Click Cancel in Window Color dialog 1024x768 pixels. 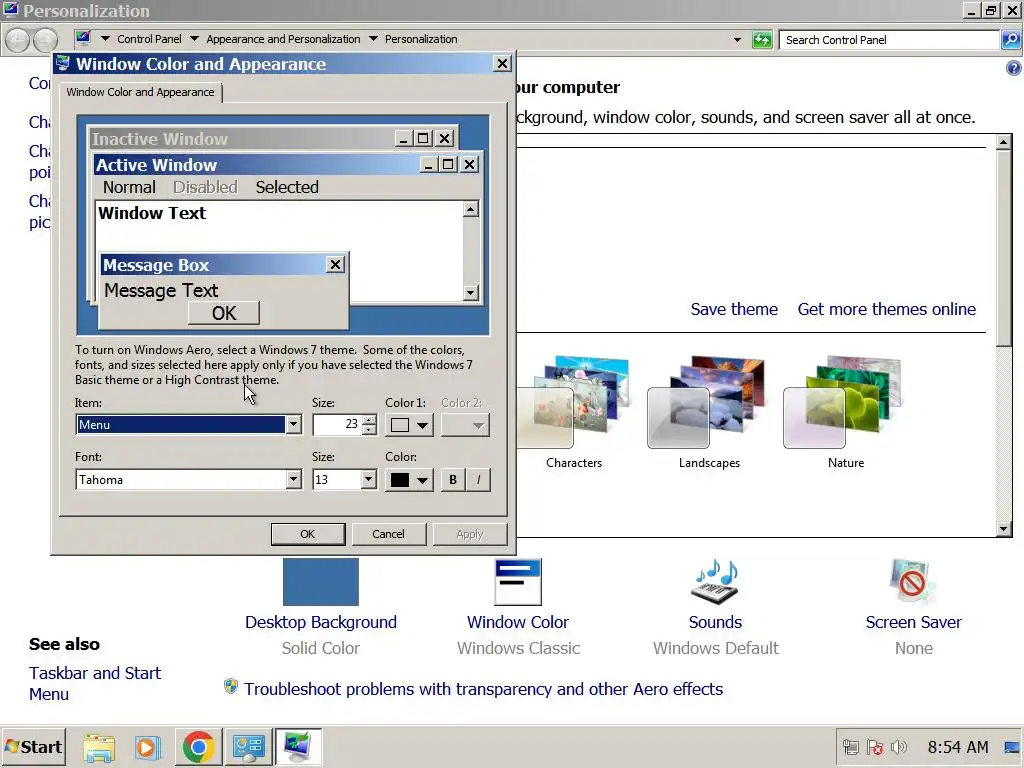tap(388, 534)
